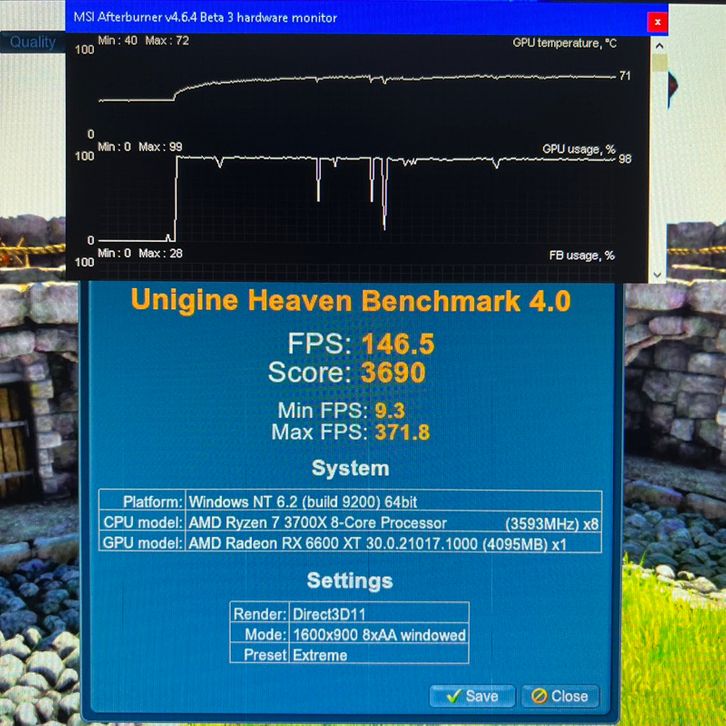Click the Preset Extreme settings row
This screenshot has height=726, width=726.
click(x=349, y=655)
